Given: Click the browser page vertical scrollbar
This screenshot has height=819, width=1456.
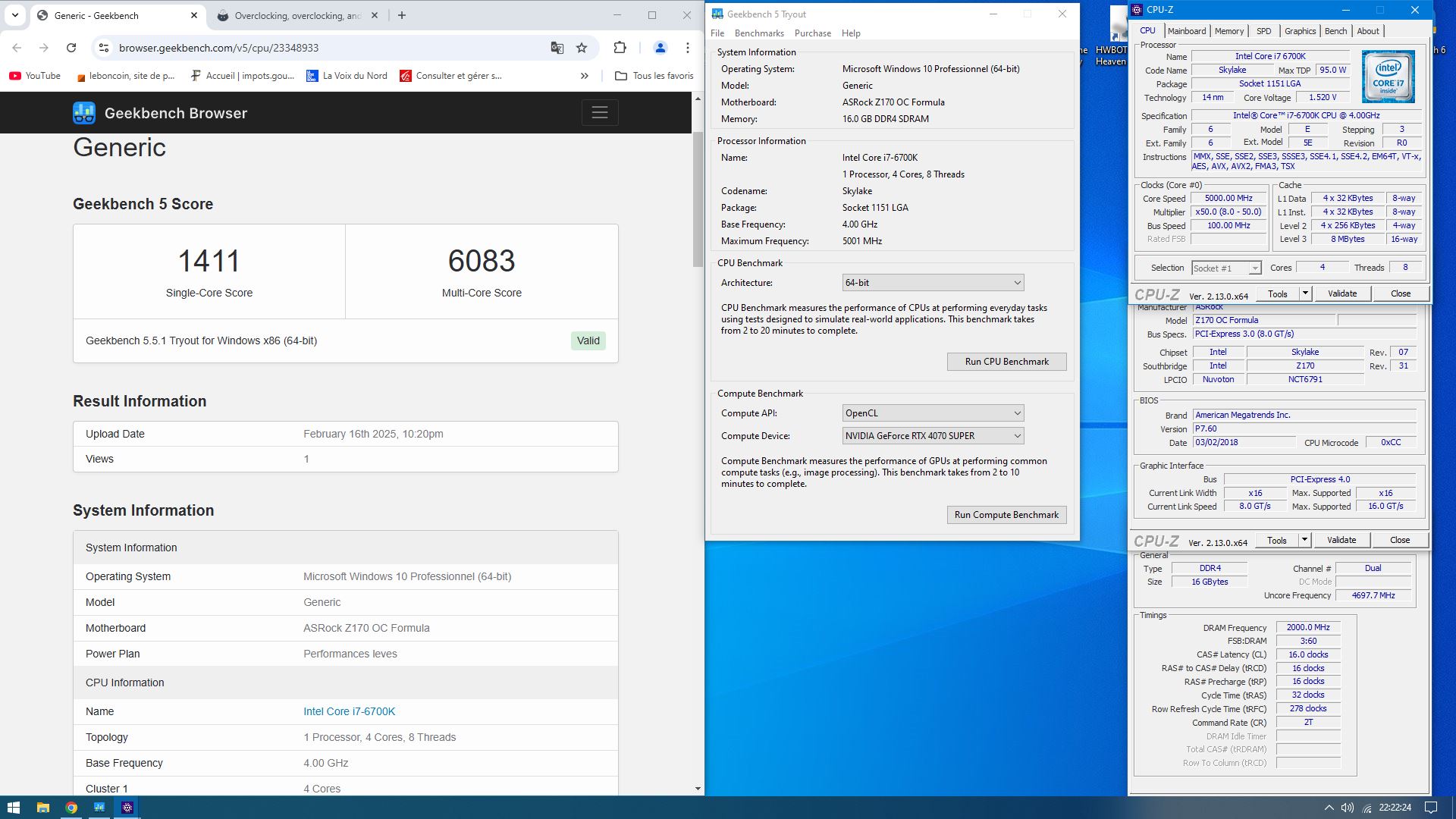Looking at the screenshot, I should [698, 199].
